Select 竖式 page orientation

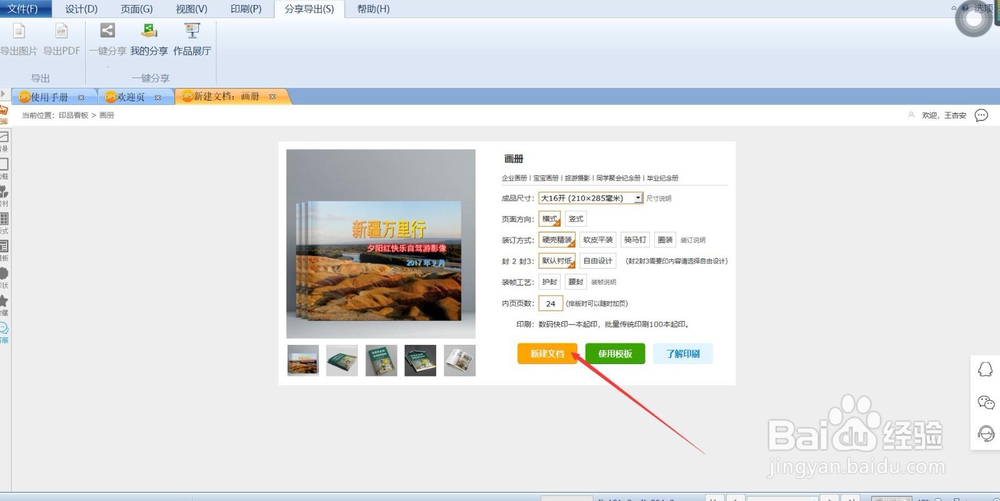click(x=576, y=219)
